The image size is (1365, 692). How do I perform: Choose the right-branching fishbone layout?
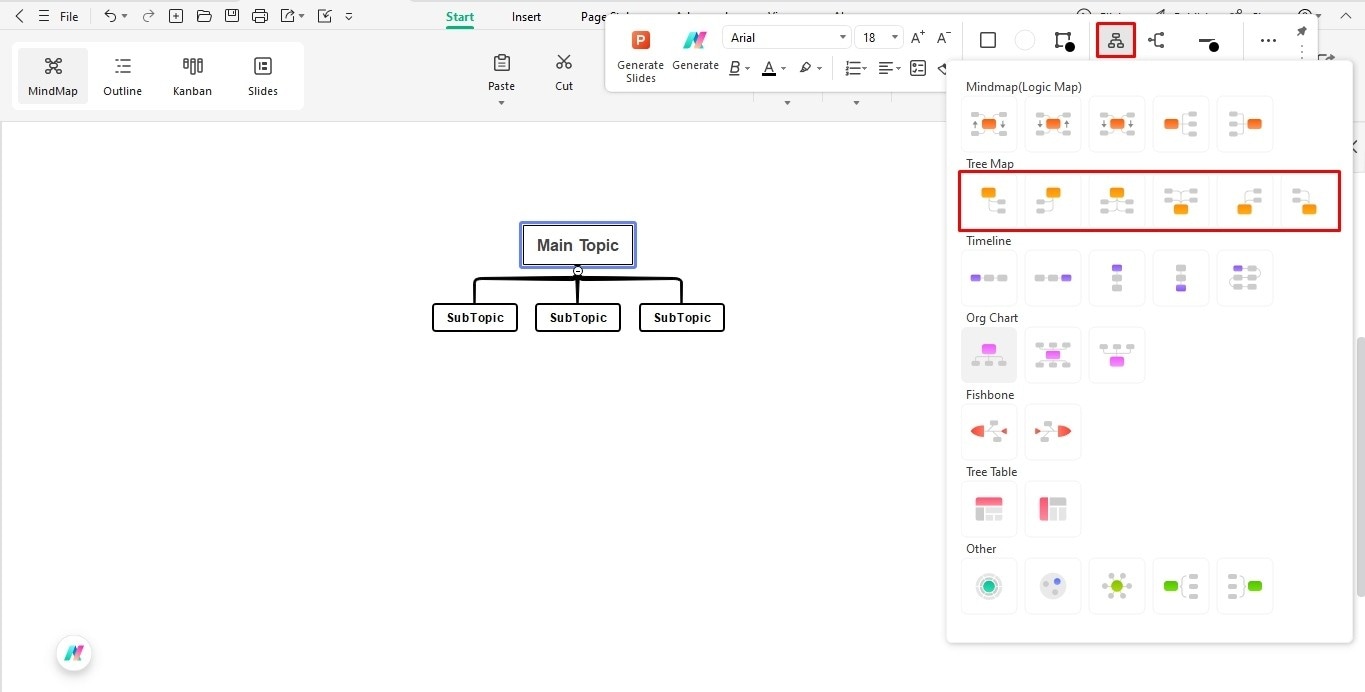click(x=1052, y=431)
